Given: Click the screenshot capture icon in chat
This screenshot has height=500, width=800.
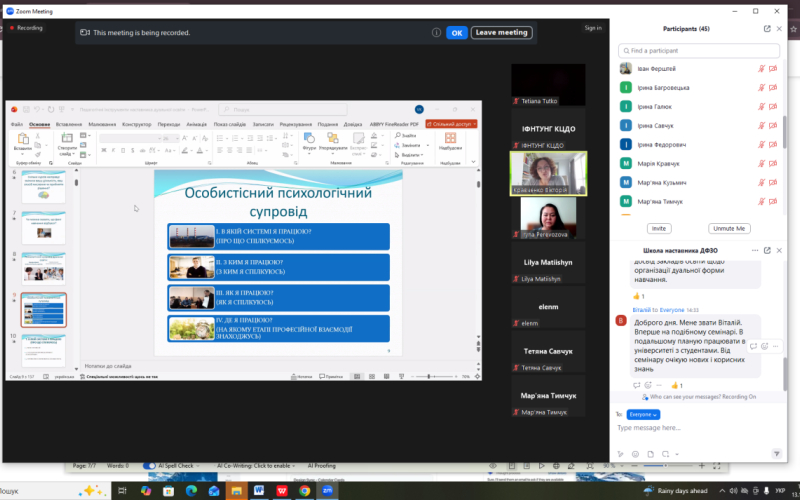Looking at the screenshot, I should 665,454.
